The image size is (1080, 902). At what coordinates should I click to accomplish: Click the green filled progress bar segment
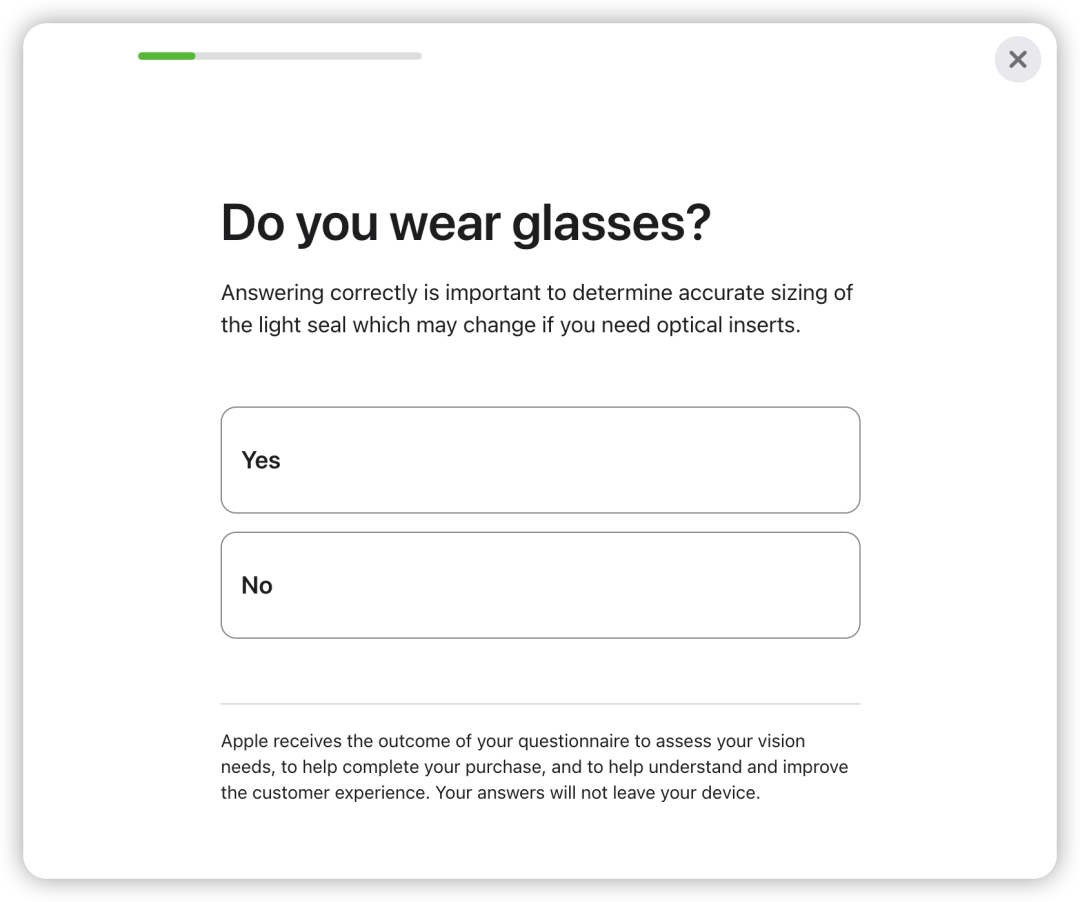point(167,56)
